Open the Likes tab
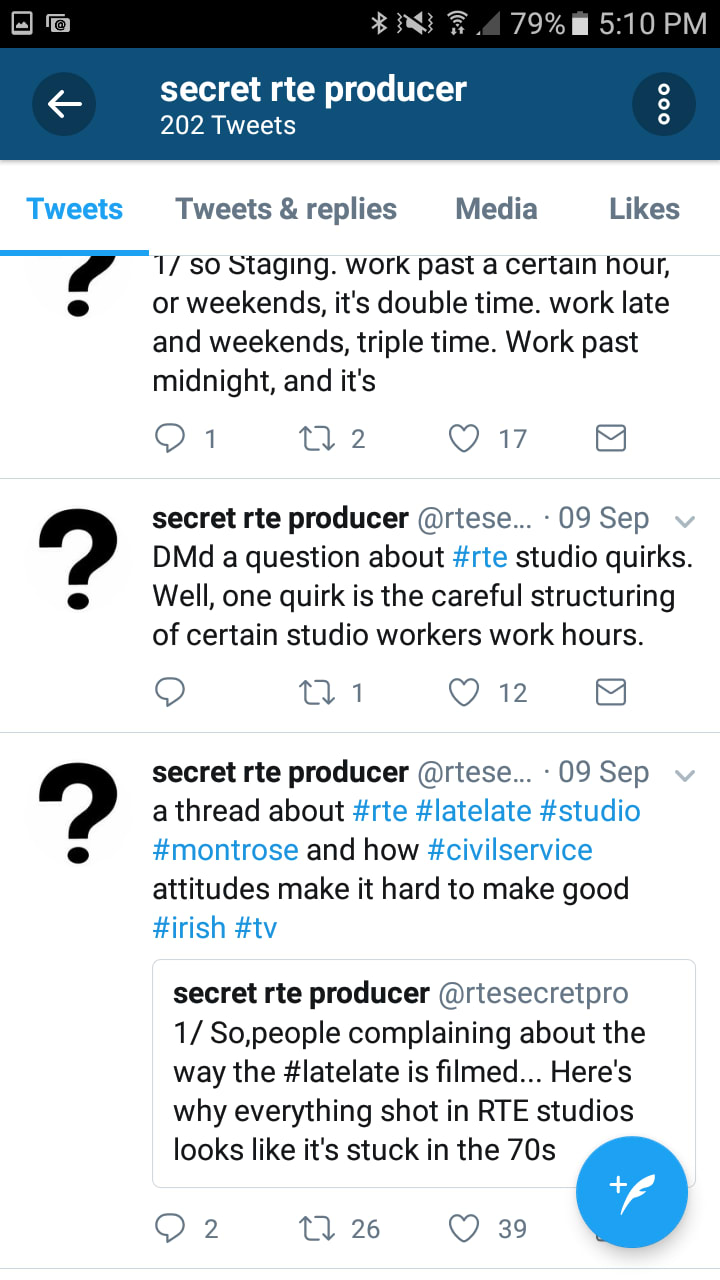This screenshot has height=1280, width=720. point(644,209)
